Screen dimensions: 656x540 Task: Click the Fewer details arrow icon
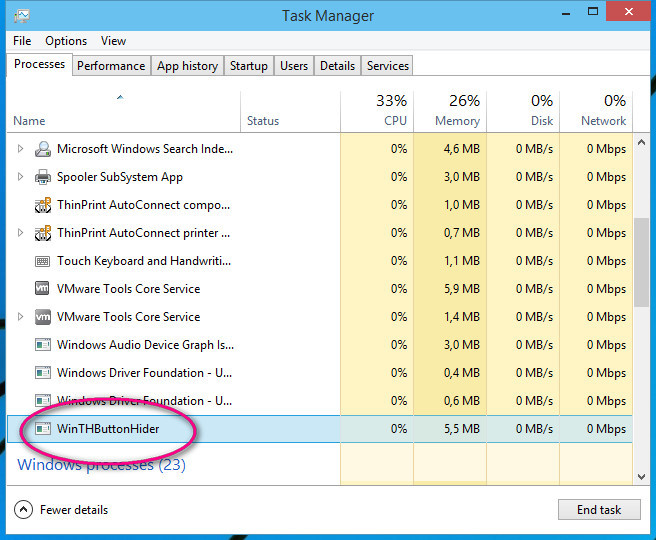tap(23, 510)
